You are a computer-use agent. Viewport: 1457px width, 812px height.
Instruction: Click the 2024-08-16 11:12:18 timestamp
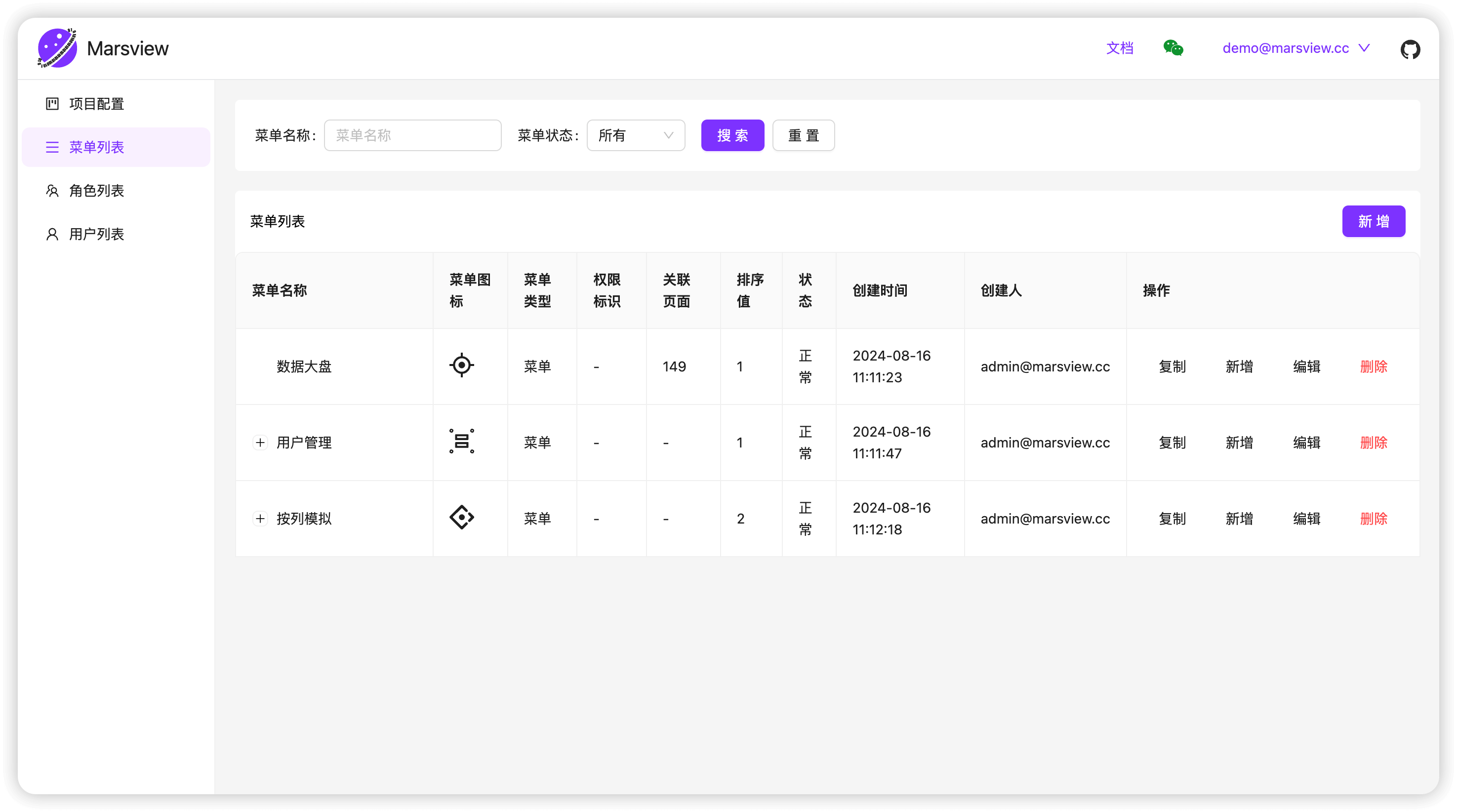tap(891, 519)
